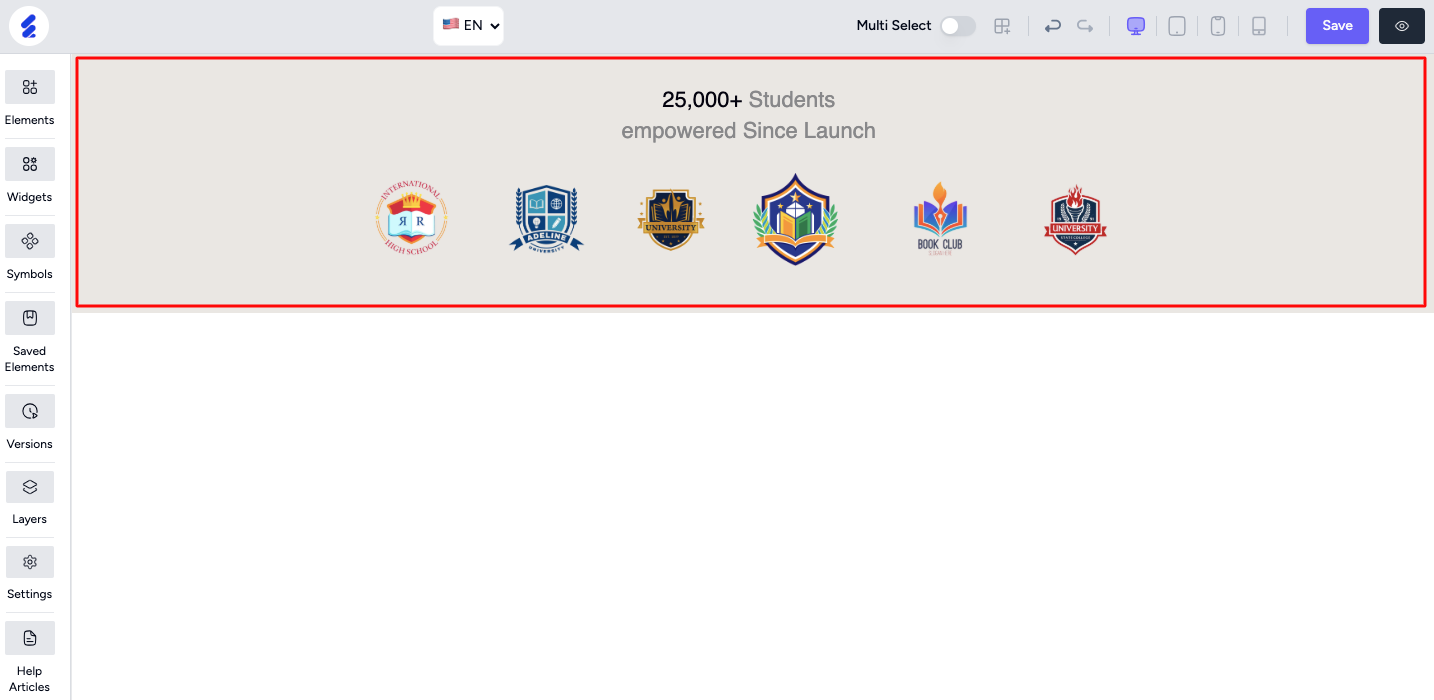Toggle the Multi Select switch
Screen dimensions: 1434x700
coord(958,26)
